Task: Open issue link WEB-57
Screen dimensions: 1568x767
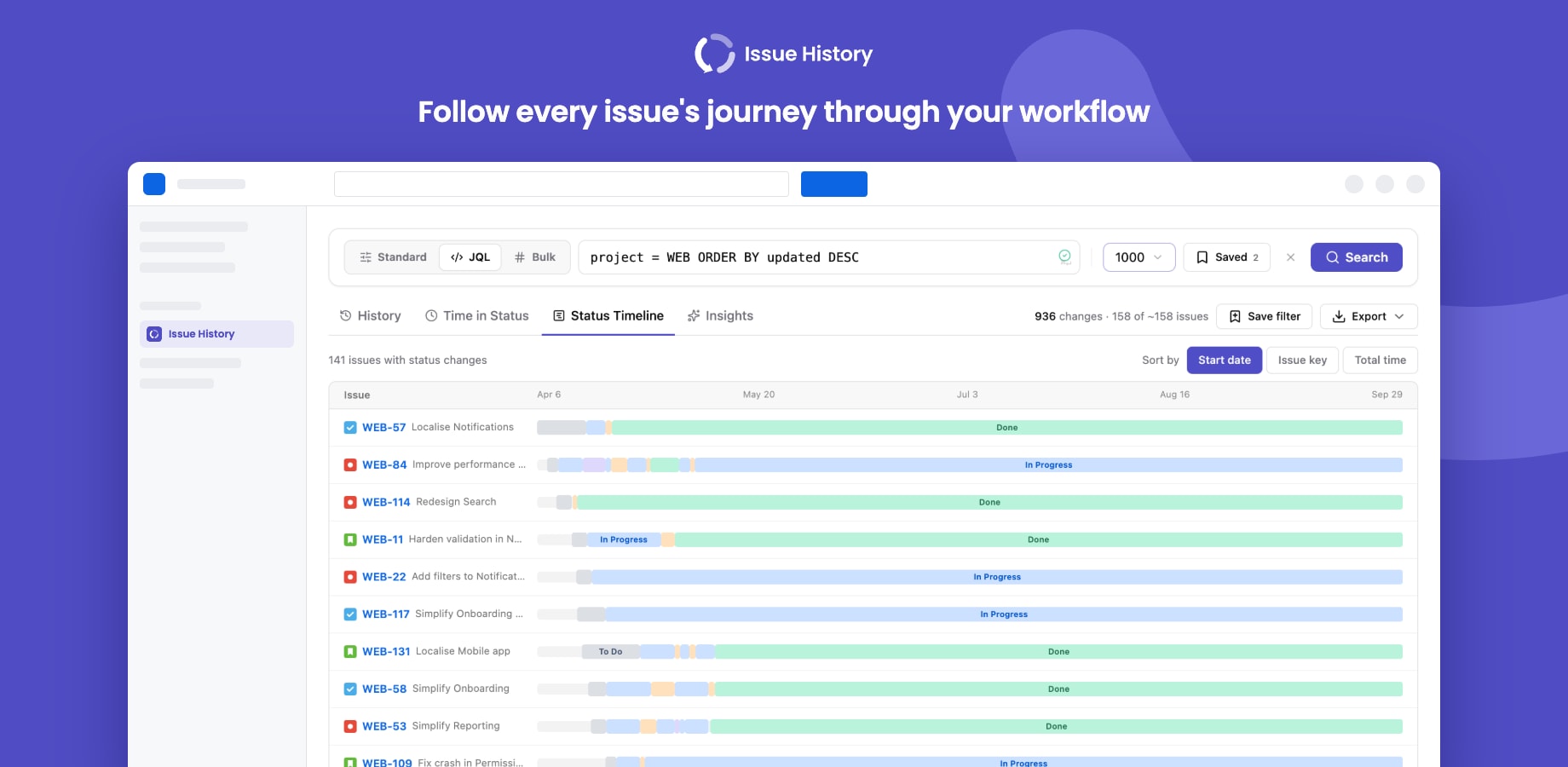Action: pos(383,428)
